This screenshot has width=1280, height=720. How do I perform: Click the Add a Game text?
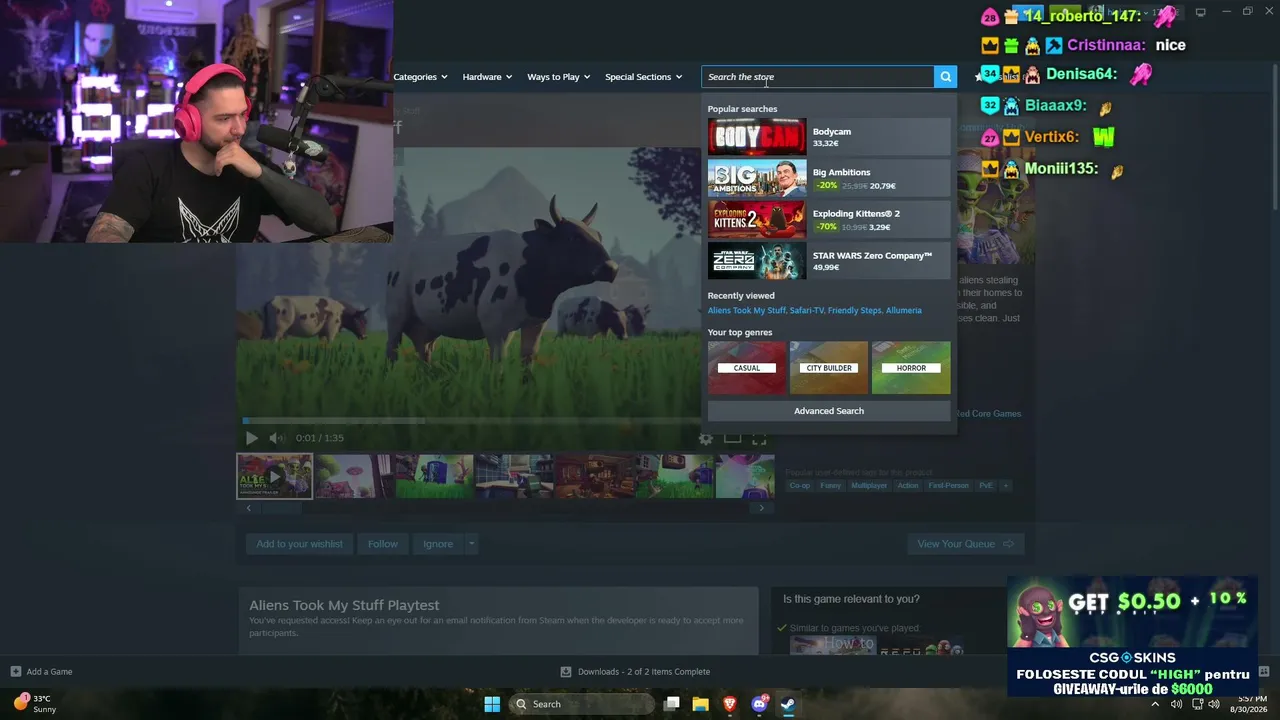click(x=49, y=672)
